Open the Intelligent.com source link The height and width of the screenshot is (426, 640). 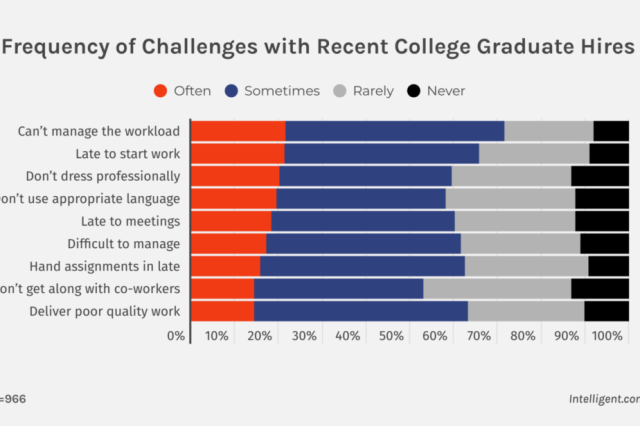click(599, 397)
